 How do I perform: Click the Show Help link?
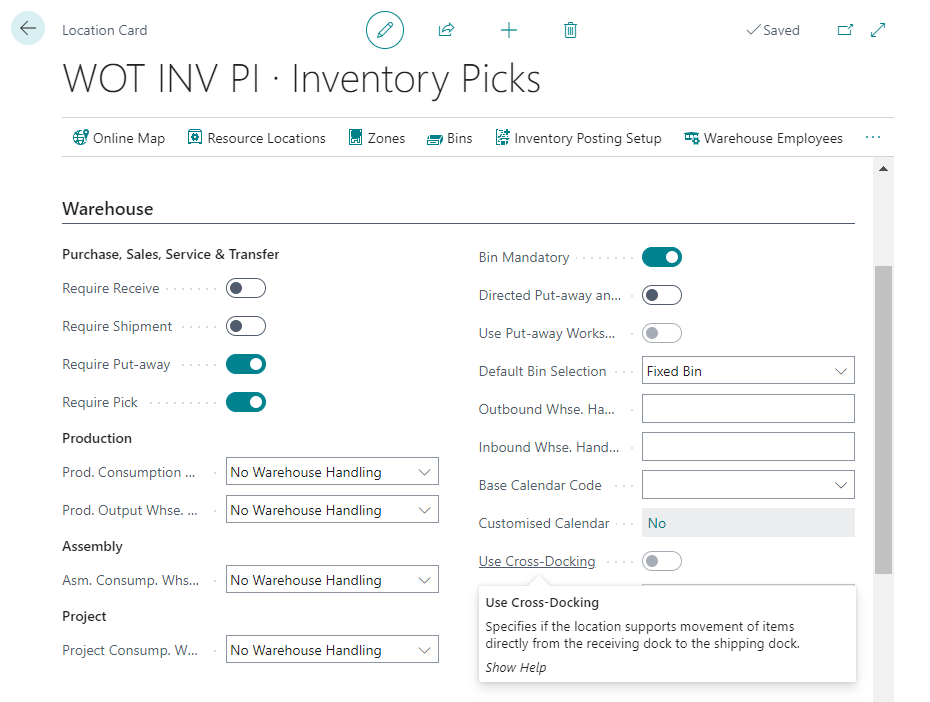tap(515, 668)
